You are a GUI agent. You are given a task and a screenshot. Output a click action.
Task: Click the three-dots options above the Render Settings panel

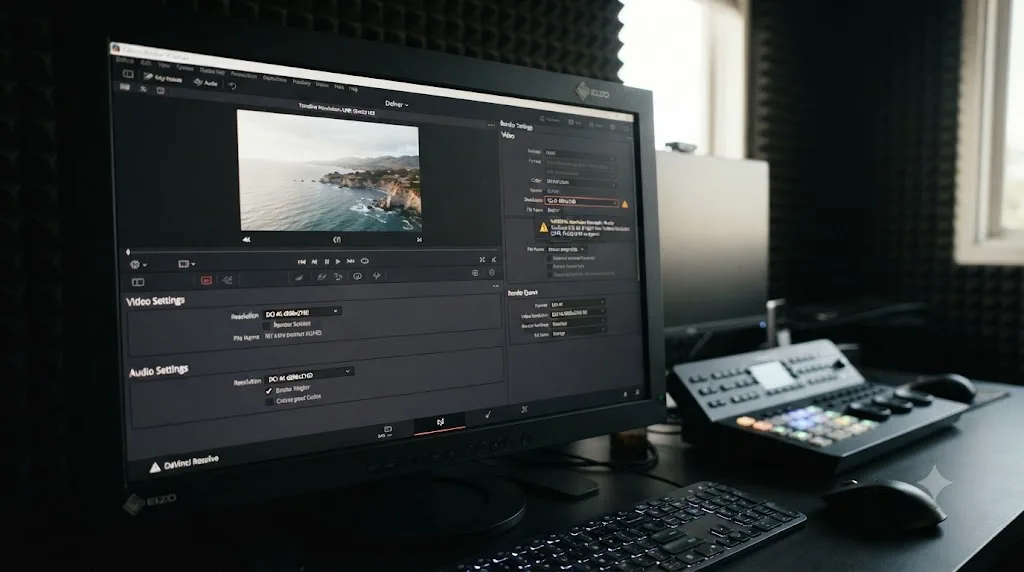tap(491, 124)
